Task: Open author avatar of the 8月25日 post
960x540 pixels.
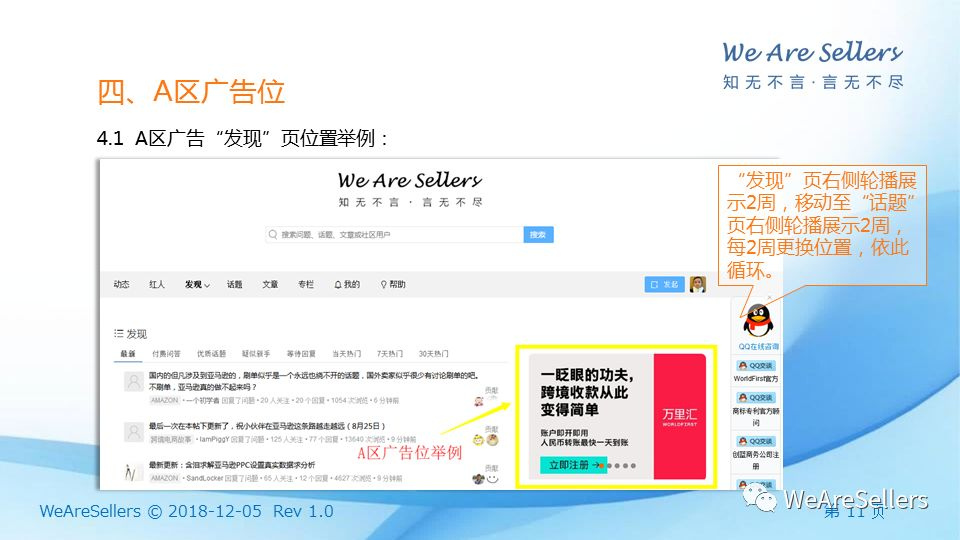Action: [133, 432]
